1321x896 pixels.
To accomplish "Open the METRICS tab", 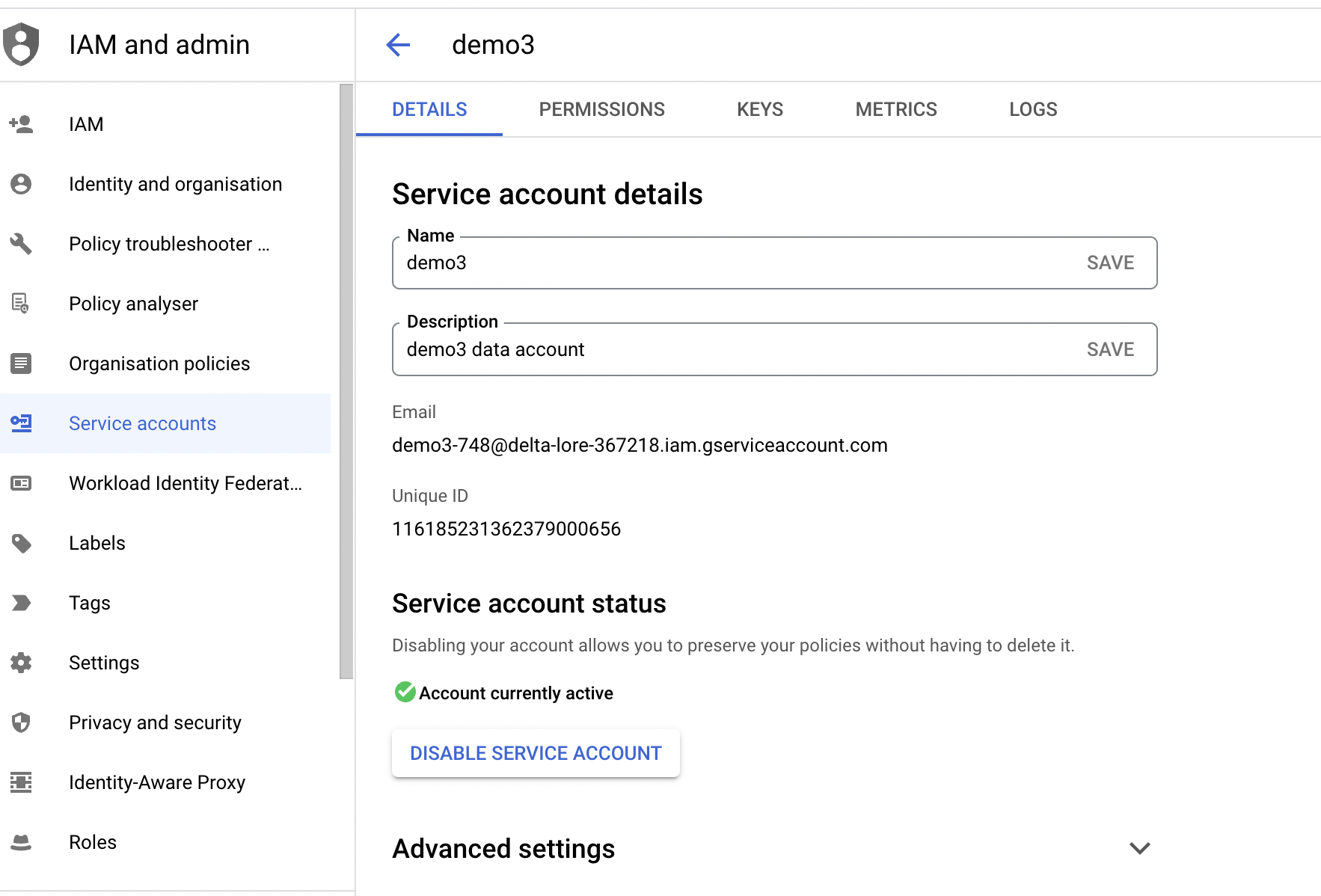I will [x=895, y=109].
